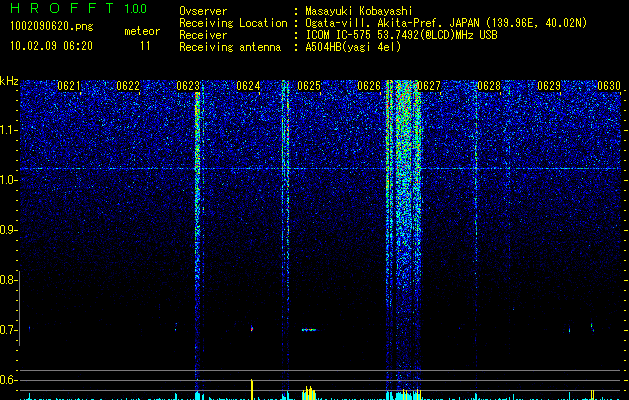629x400 pixels.
Task: Click the 0621 time marker
Action: click(69, 86)
